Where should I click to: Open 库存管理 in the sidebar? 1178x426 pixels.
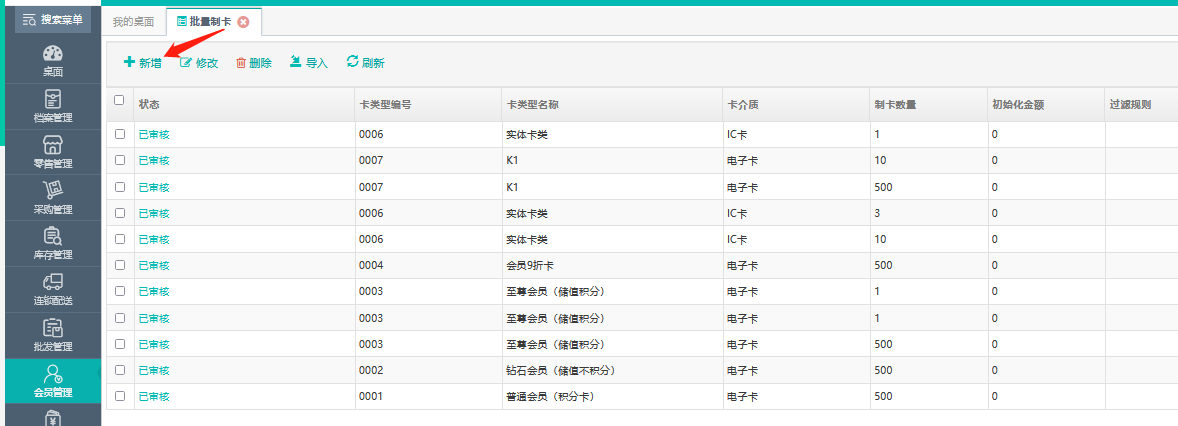click(x=53, y=244)
